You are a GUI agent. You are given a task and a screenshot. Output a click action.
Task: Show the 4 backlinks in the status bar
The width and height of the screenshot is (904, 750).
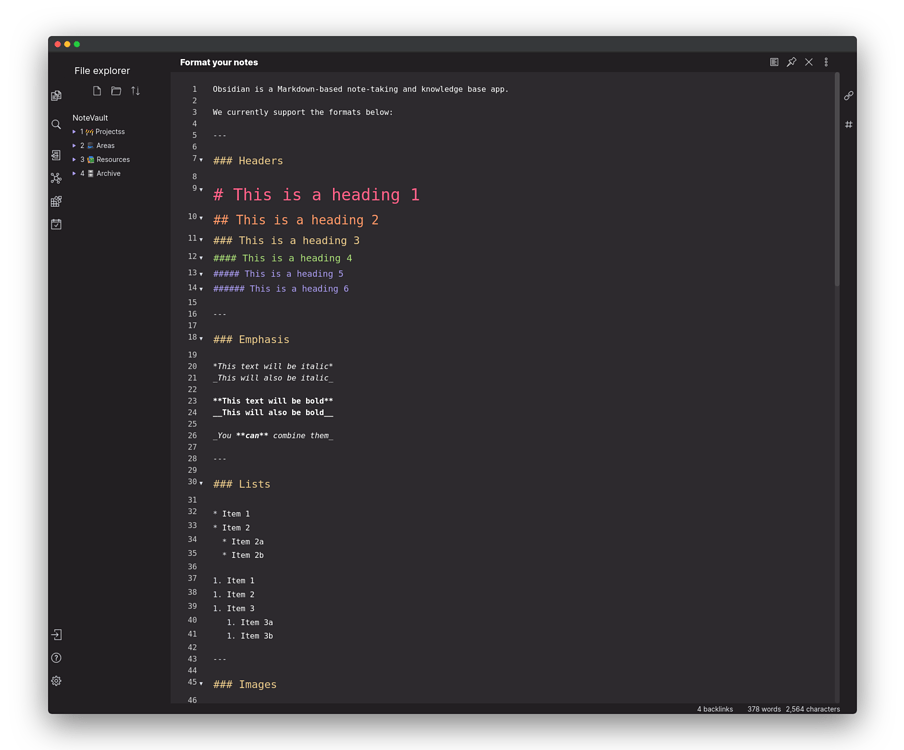pyautogui.click(x=713, y=709)
